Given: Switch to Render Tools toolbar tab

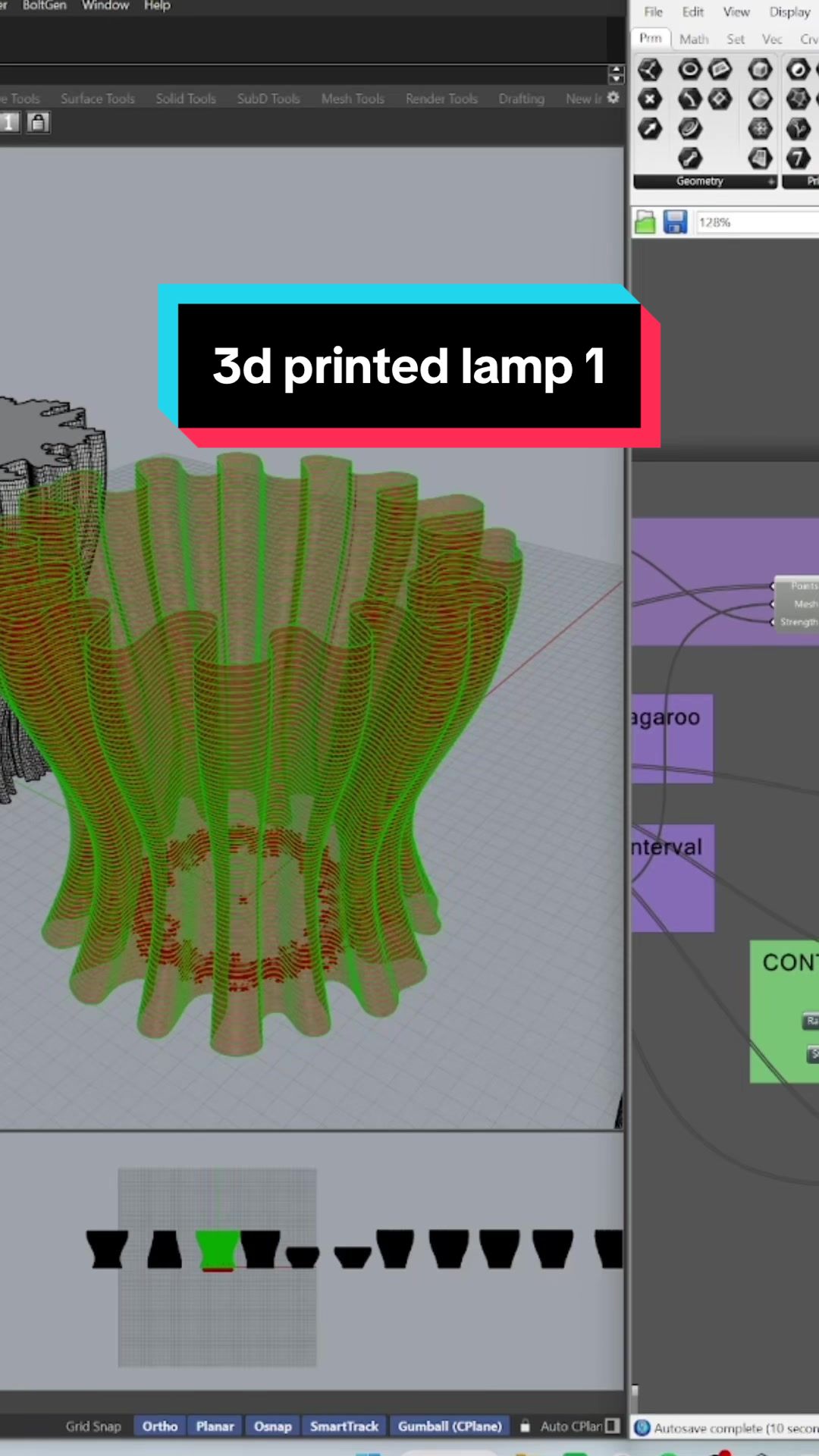Looking at the screenshot, I should pyautogui.click(x=441, y=99).
